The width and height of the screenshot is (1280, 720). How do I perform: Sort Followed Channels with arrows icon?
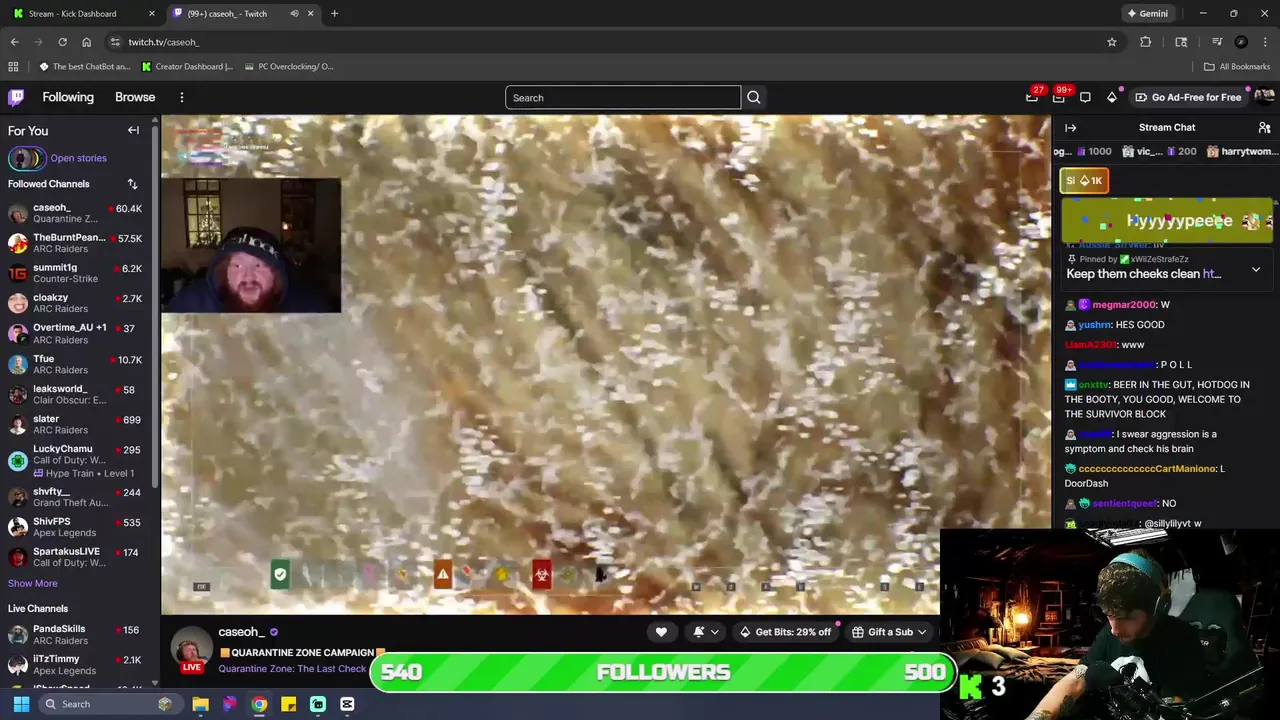point(132,184)
